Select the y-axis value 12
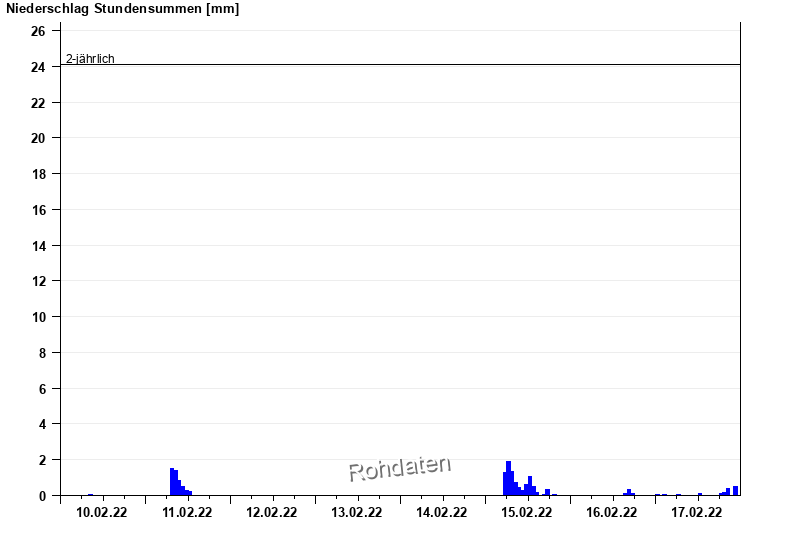Viewport: 800px width, 550px height. click(38, 281)
